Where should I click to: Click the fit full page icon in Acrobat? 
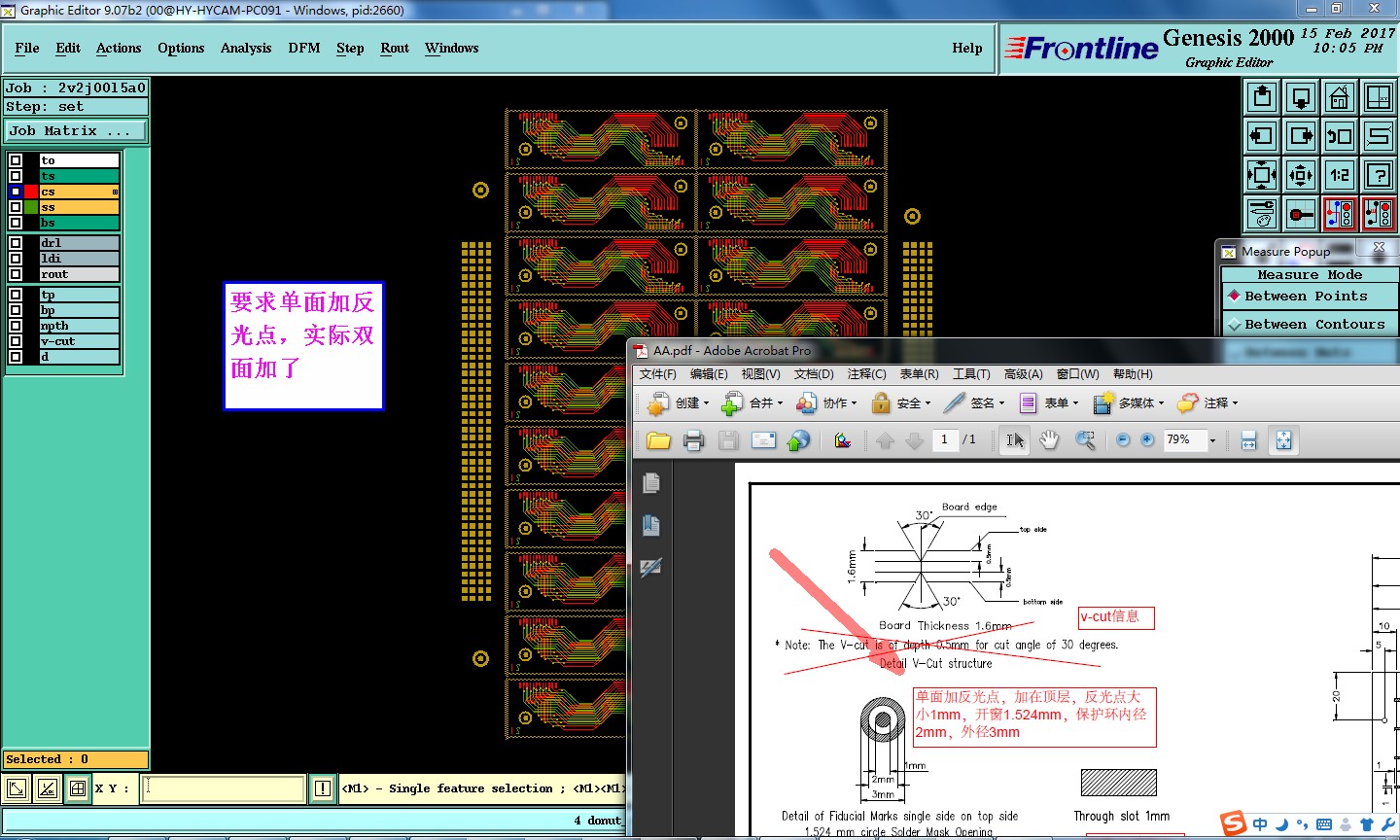pyautogui.click(x=1283, y=440)
